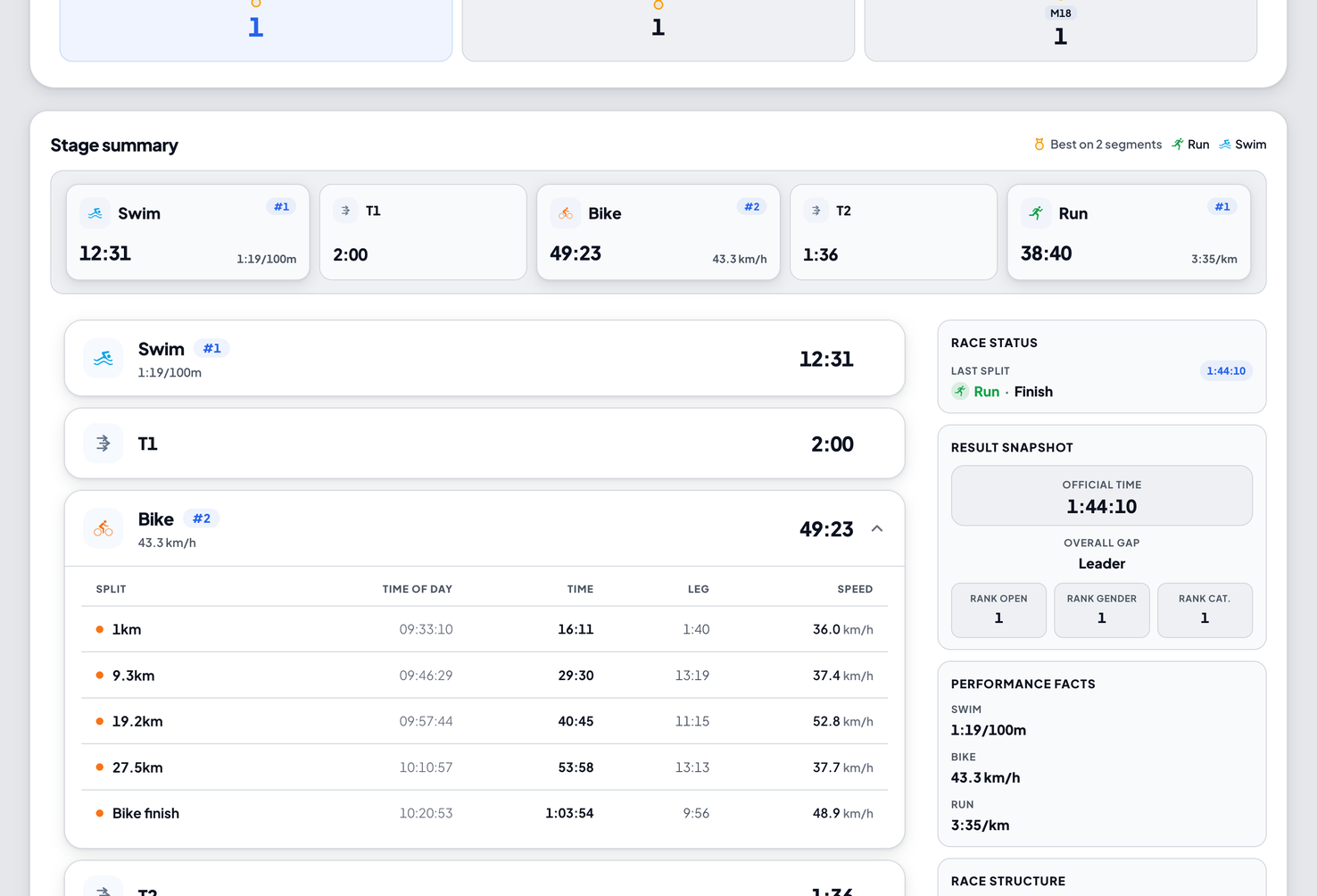Image resolution: width=1317 pixels, height=896 pixels.
Task: Expand the T1 2:00 detail row
Action: click(x=485, y=444)
